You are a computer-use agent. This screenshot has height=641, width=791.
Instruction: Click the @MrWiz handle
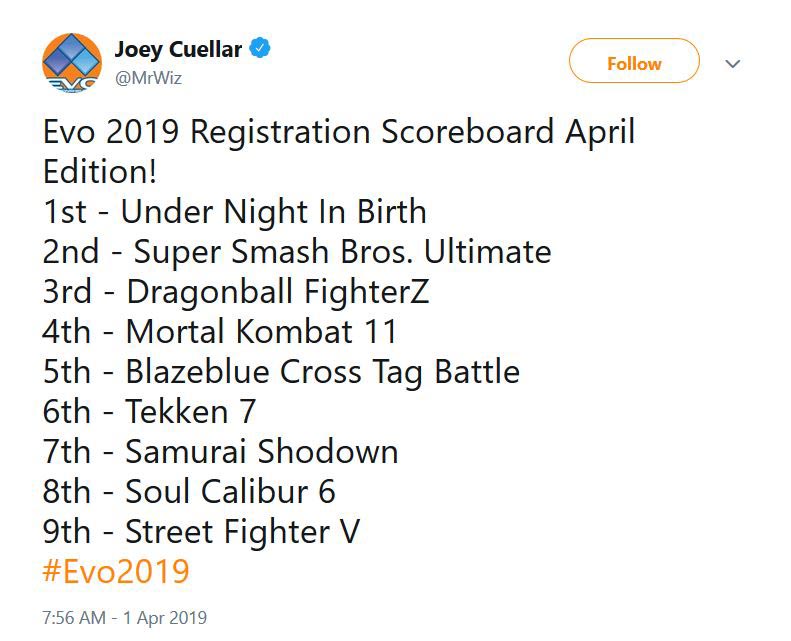pos(147,77)
